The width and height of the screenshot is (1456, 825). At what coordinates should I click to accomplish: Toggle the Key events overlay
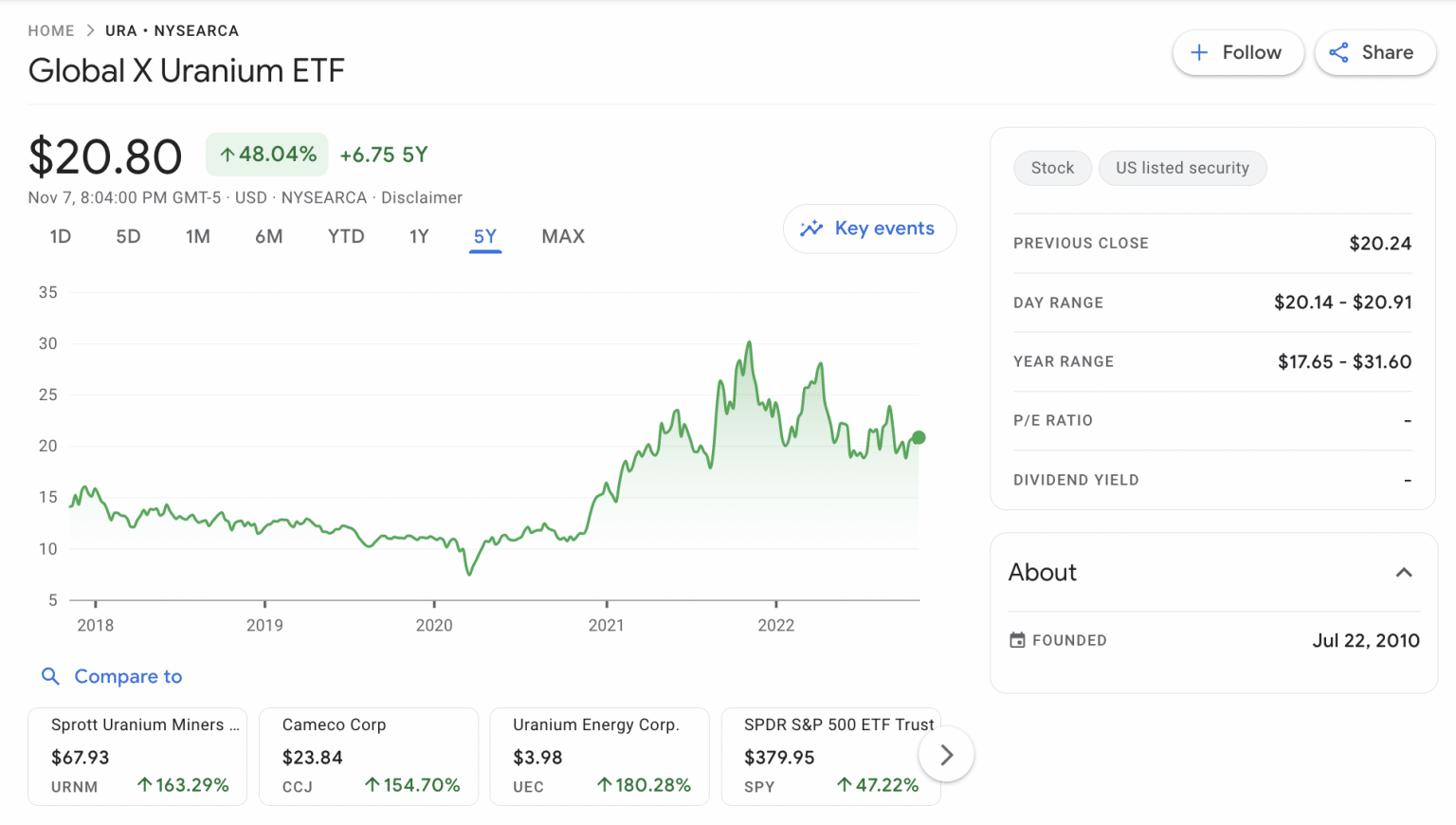click(869, 229)
